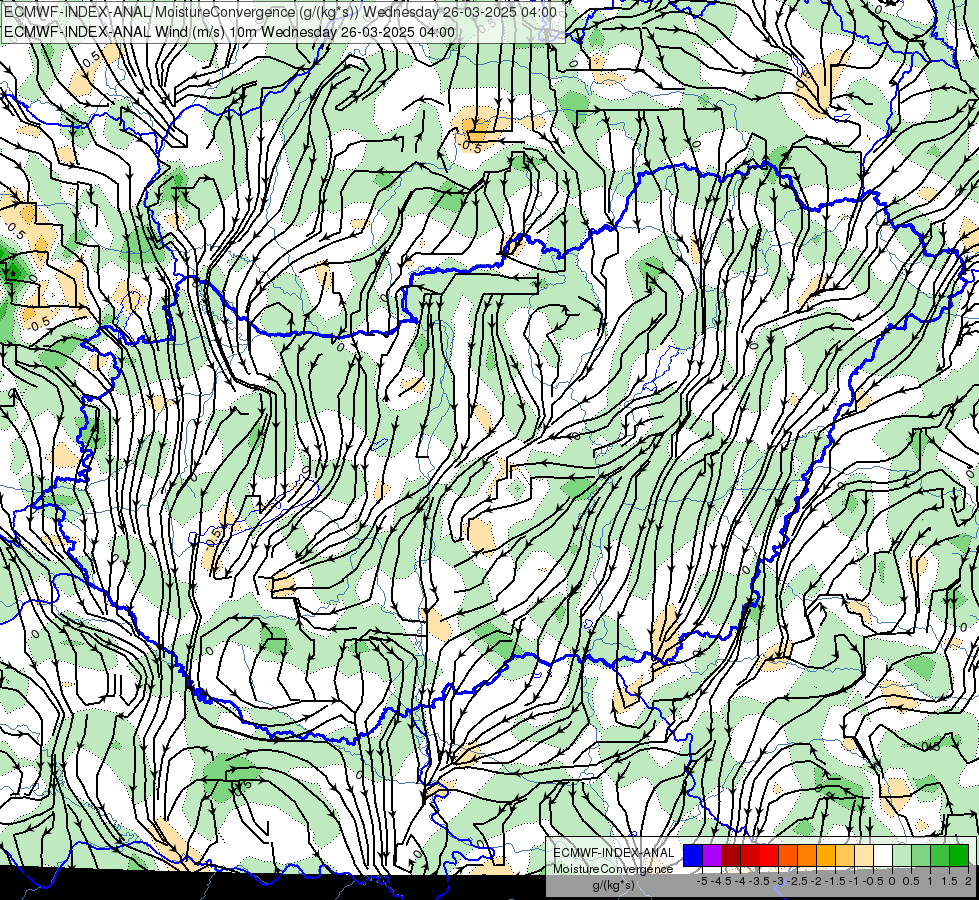
Task: Pick the legend swatch between -1.5 and -1
Action: click(x=845, y=856)
